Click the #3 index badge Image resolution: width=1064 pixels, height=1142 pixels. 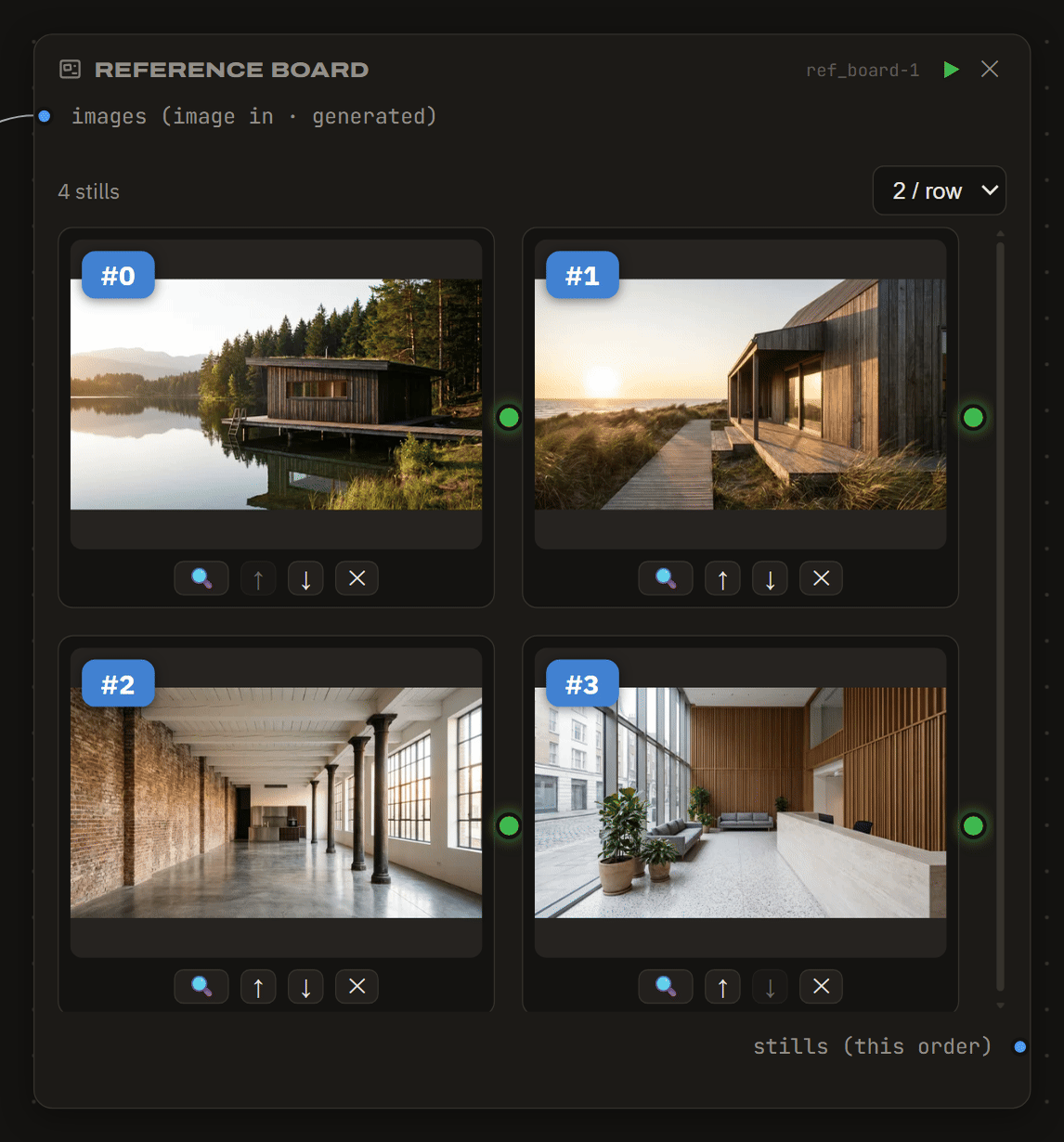pos(582,683)
